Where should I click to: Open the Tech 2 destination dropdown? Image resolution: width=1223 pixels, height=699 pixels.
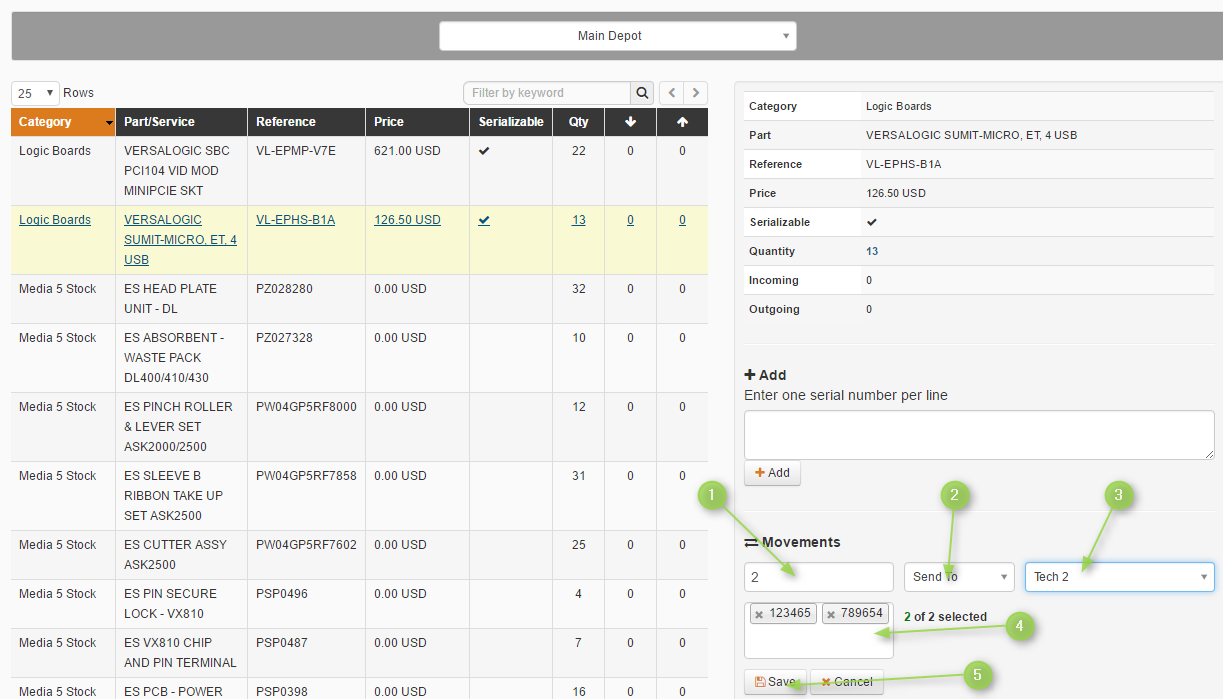pos(1119,577)
